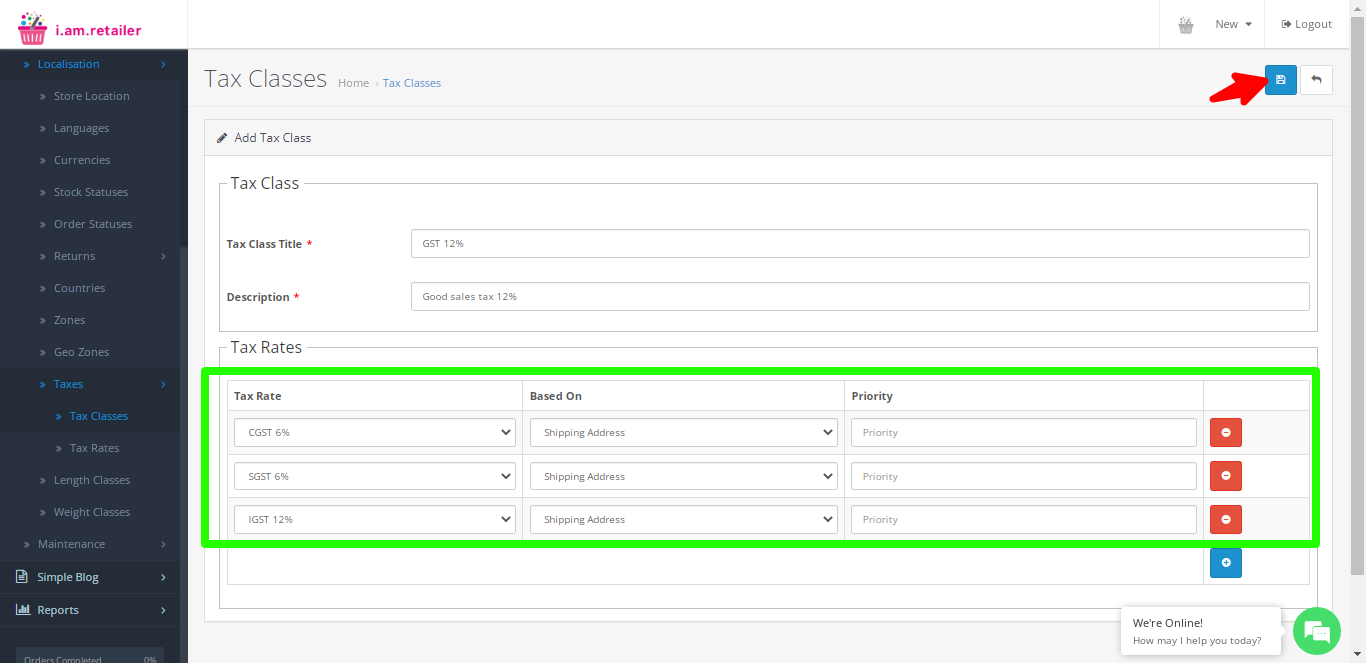The width and height of the screenshot is (1366, 663).
Task: Click the Logout link
Action: click(1306, 24)
